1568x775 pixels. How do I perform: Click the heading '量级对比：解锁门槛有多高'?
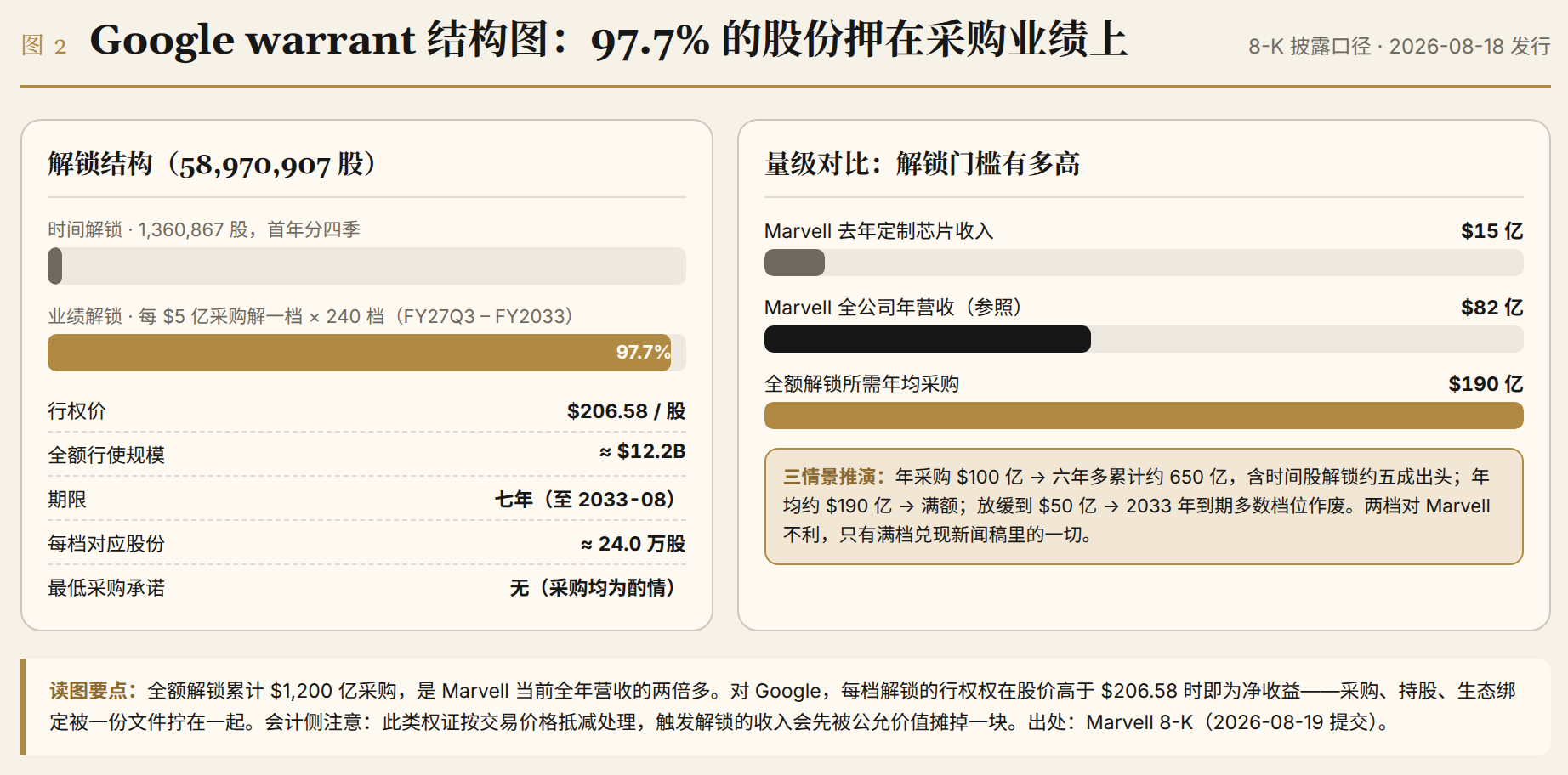(x=923, y=163)
